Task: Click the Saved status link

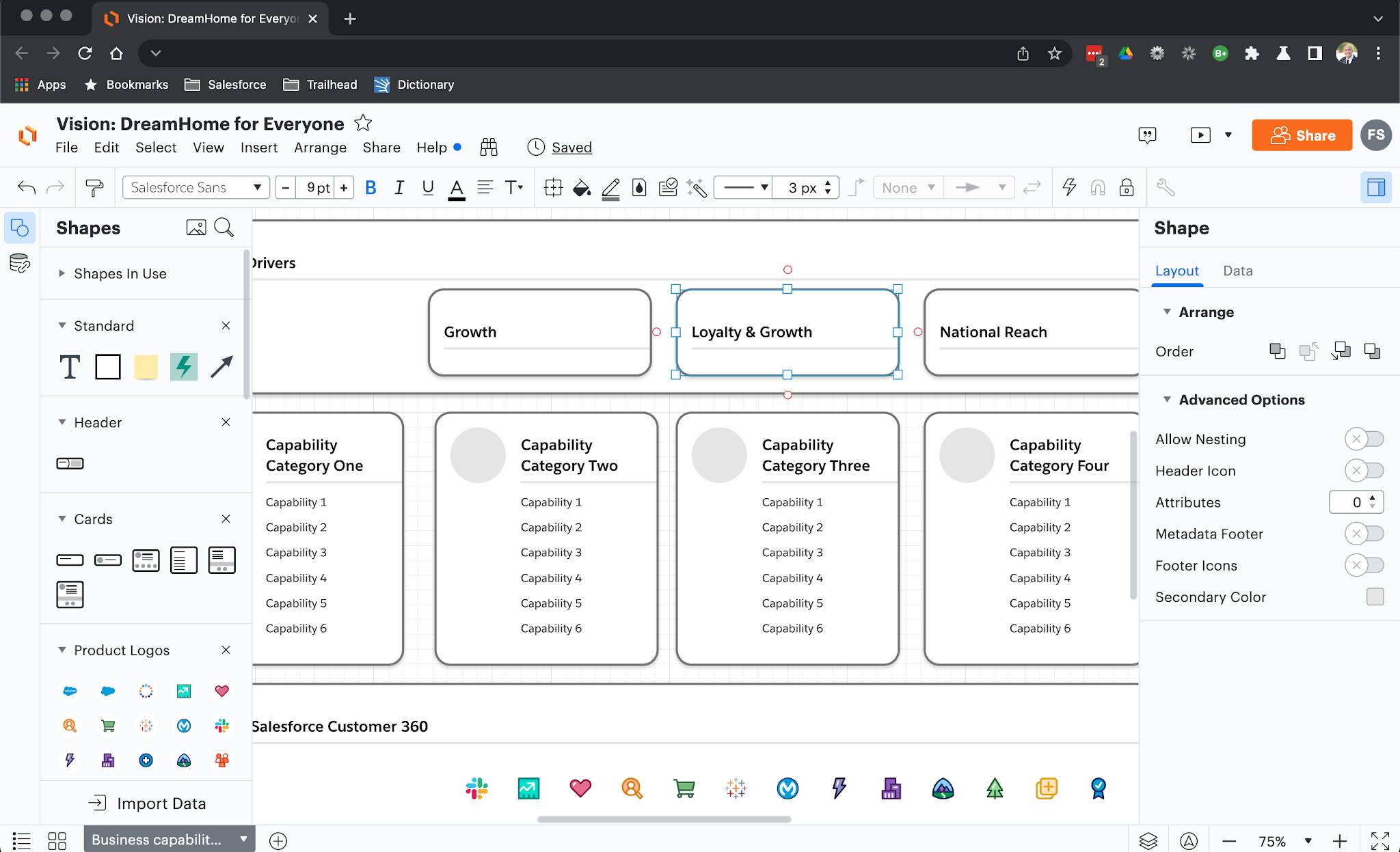Action: coord(571,148)
